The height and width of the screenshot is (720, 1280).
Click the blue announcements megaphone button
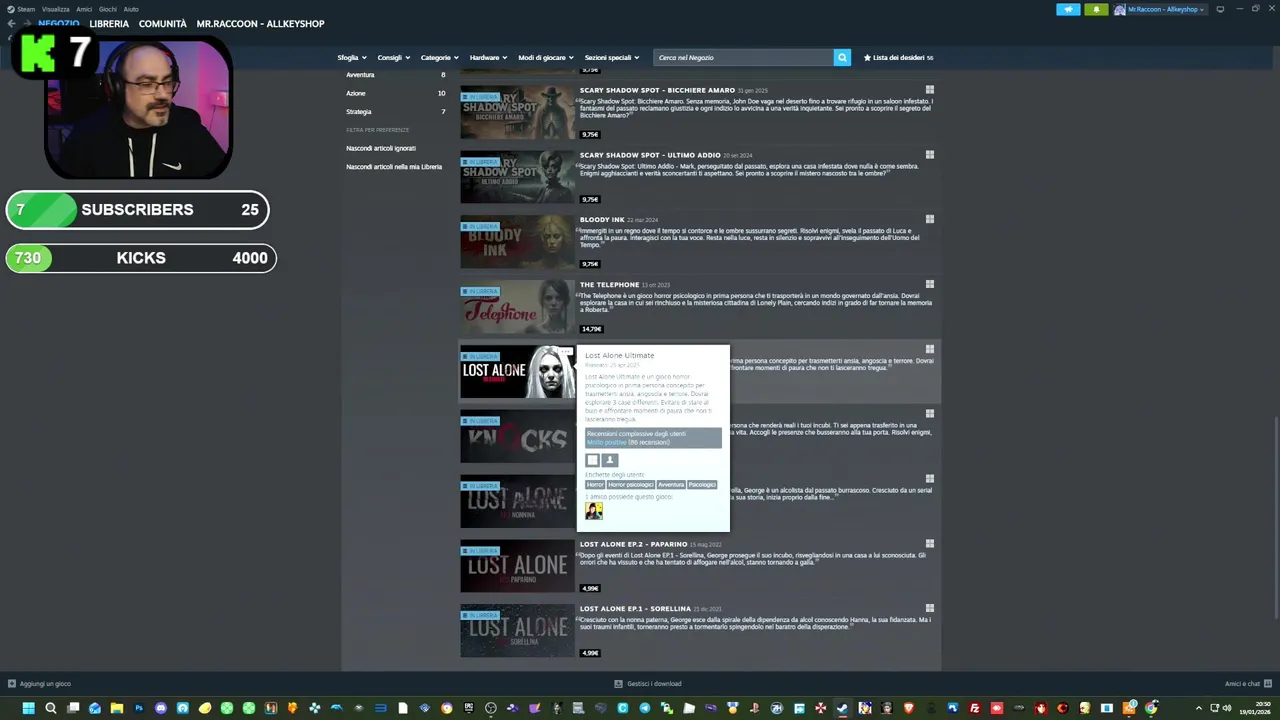[x=1068, y=9]
